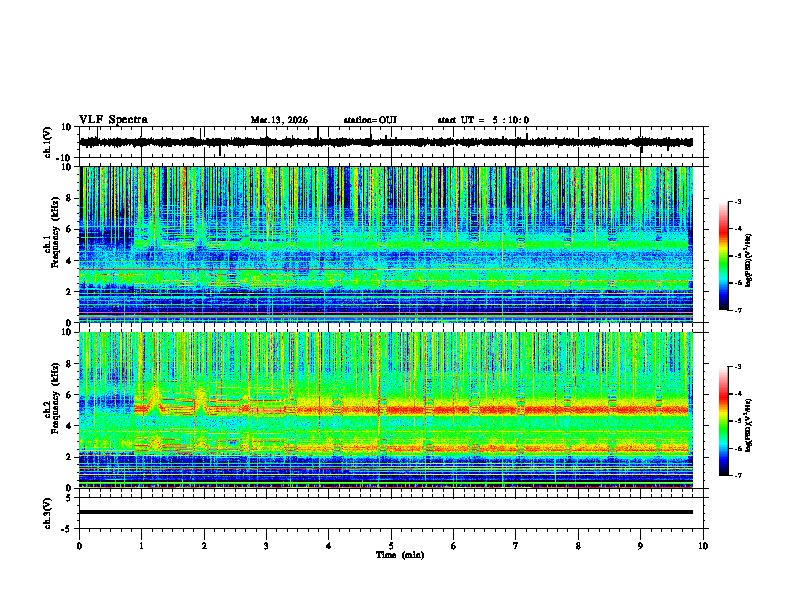Screen dimensions: 792x612
Task: Click the "0" tick on the Time axis
Action: coord(79,546)
